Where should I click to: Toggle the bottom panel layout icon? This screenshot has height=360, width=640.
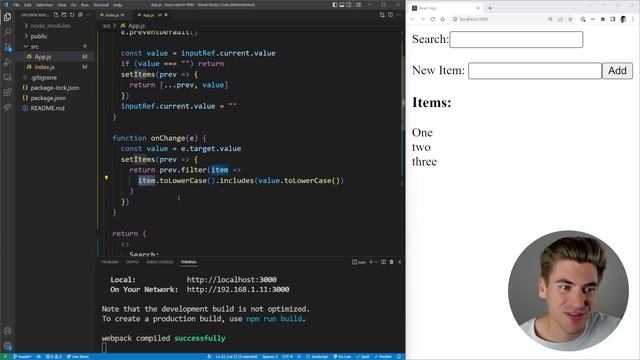pos(342,4)
